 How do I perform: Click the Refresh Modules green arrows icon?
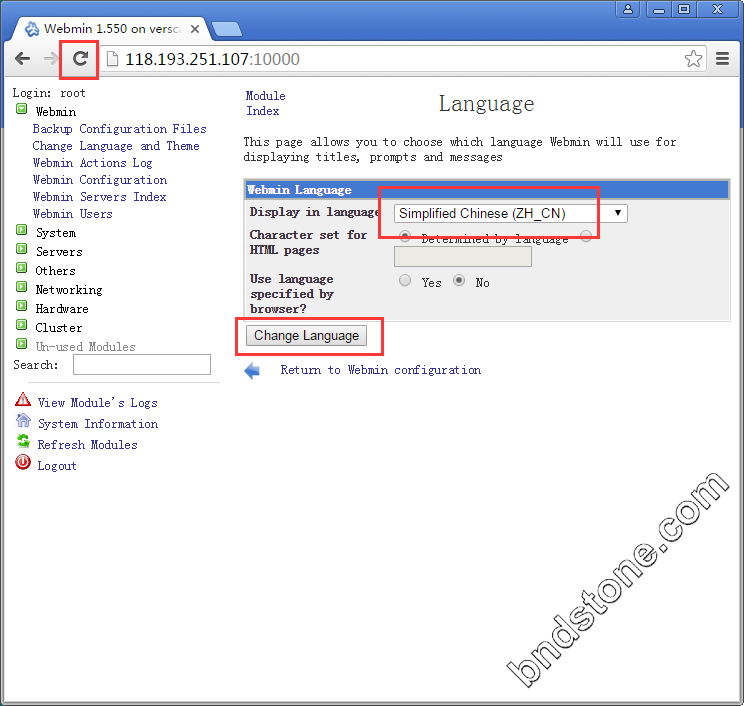[x=23, y=441]
